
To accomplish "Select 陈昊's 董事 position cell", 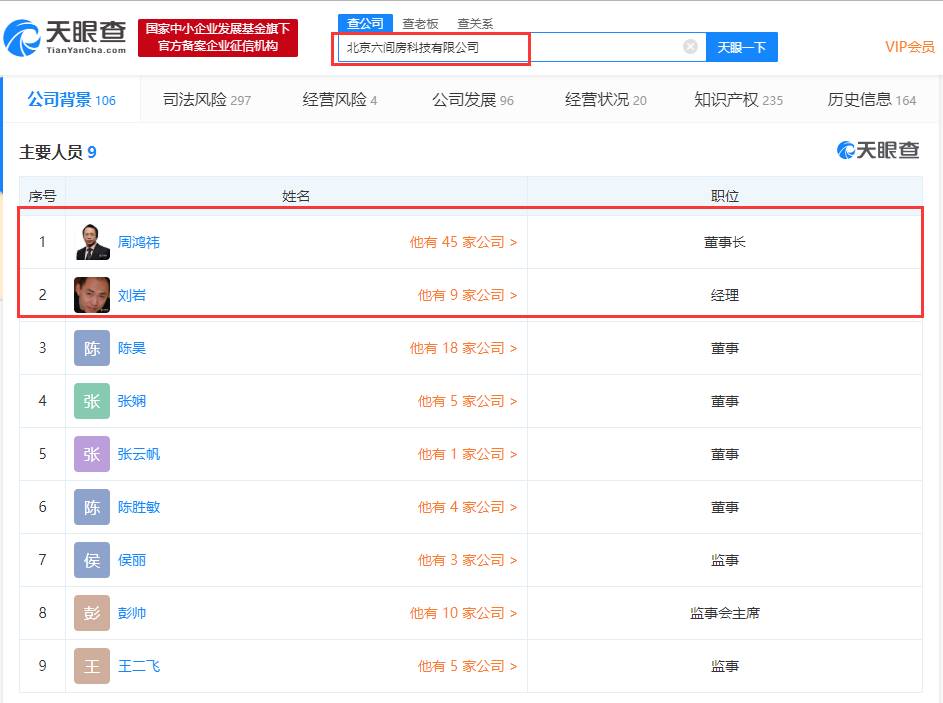I will click(x=725, y=348).
